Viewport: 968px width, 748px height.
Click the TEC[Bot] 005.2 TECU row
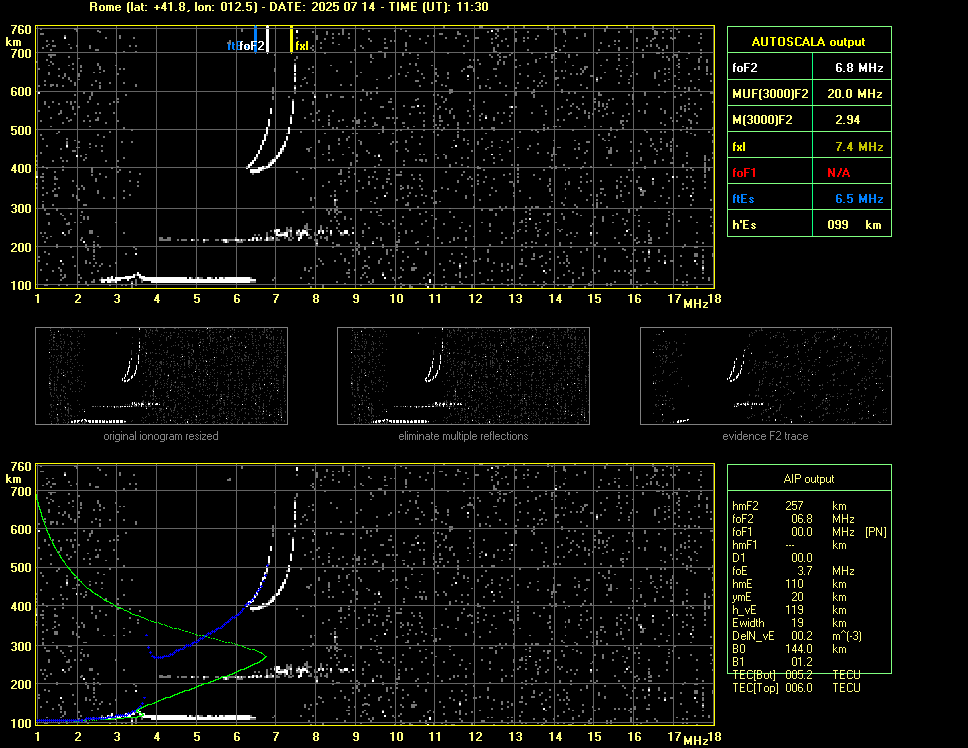[x=796, y=675]
